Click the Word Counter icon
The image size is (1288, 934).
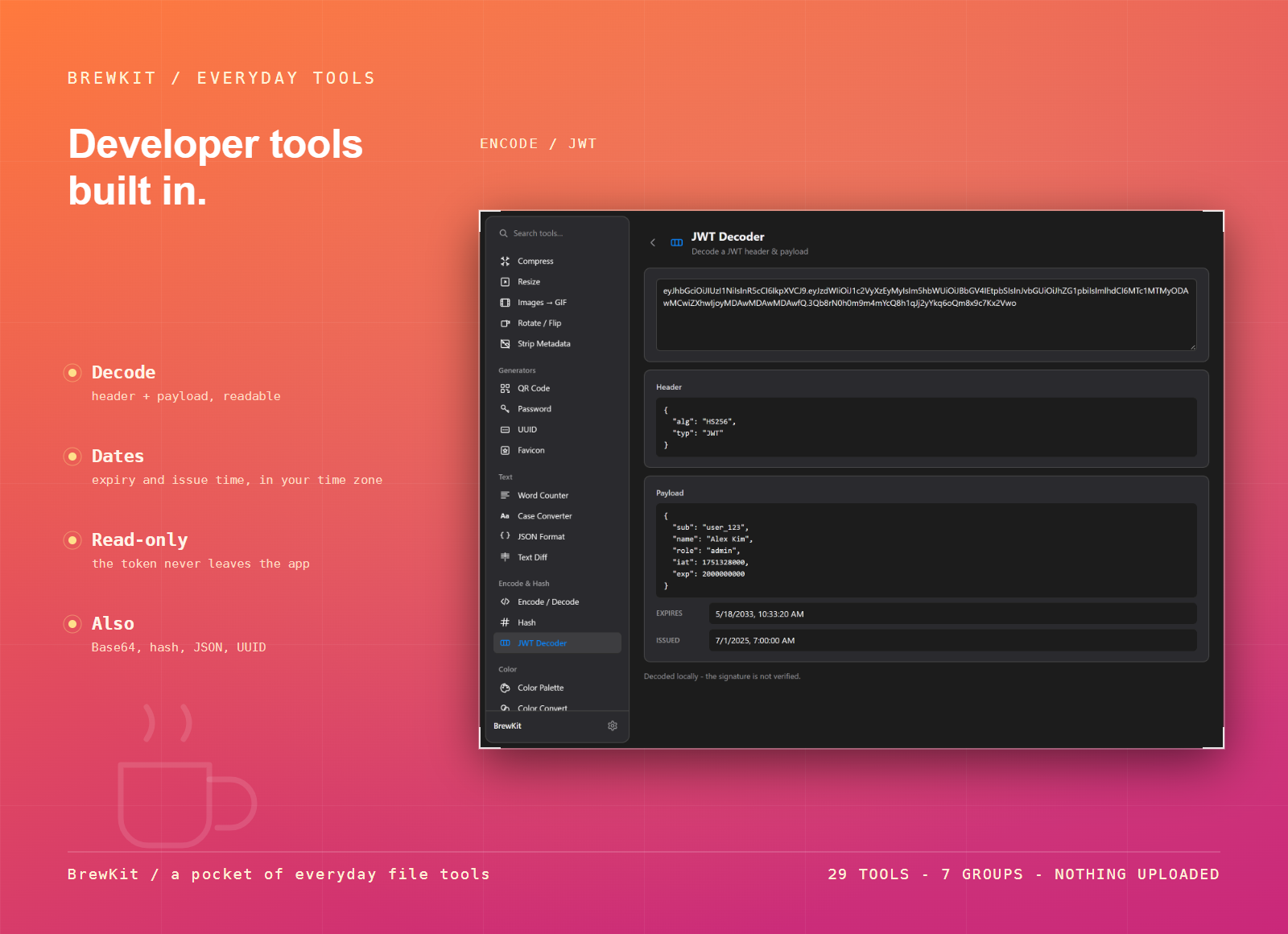point(505,495)
